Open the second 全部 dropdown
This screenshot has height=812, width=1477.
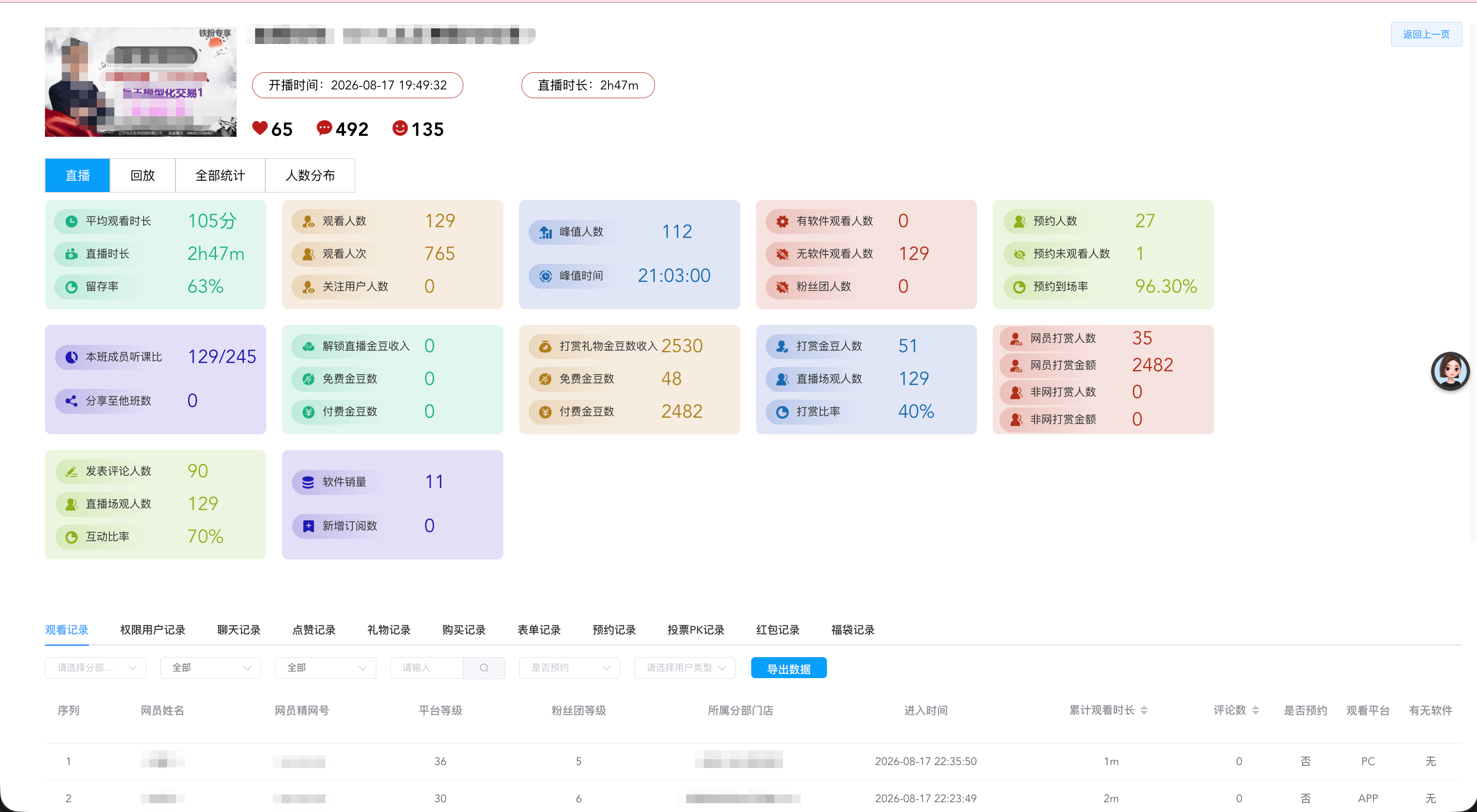coord(326,667)
